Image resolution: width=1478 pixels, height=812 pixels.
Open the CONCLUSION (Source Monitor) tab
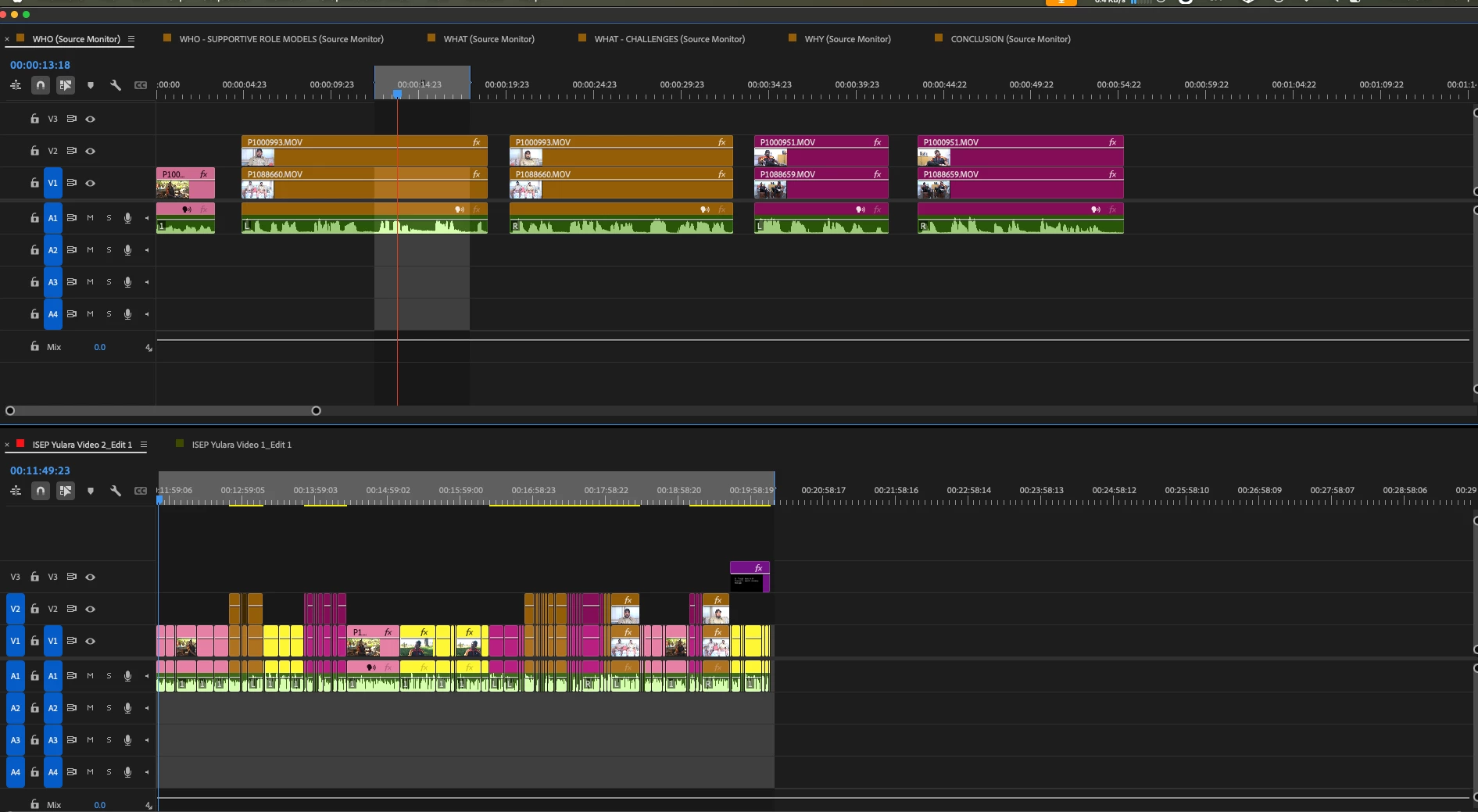click(x=1011, y=39)
